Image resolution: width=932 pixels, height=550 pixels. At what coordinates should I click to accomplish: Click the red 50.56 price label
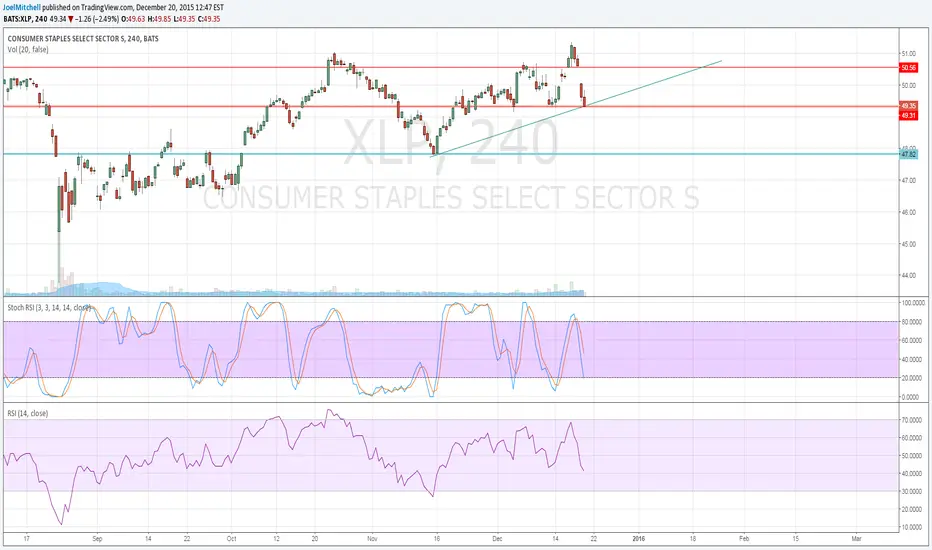point(908,68)
